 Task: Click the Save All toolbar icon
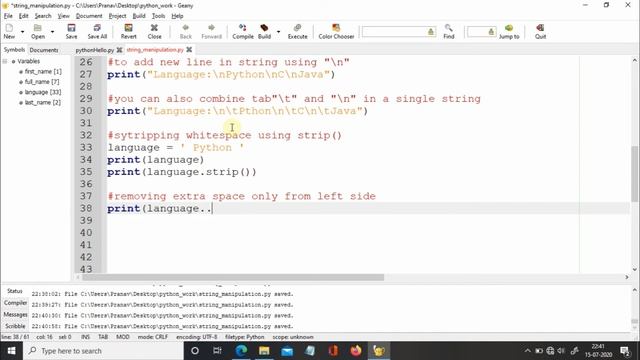[97, 31]
